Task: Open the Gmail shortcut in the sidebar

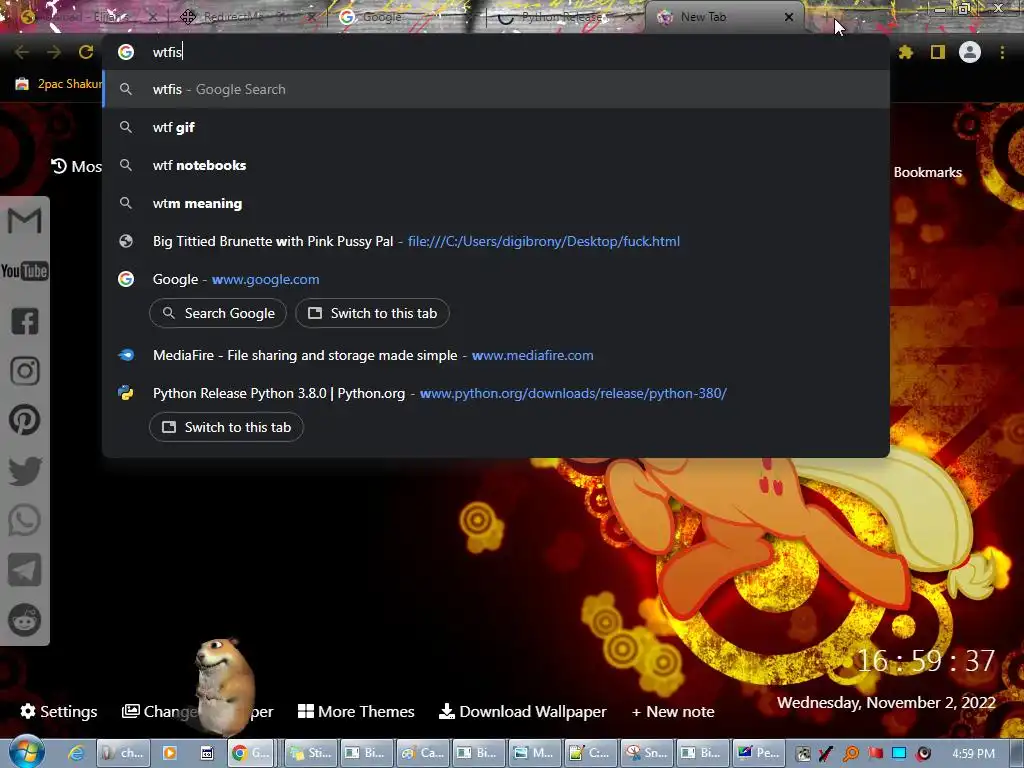Action: click(x=24, y=221)
